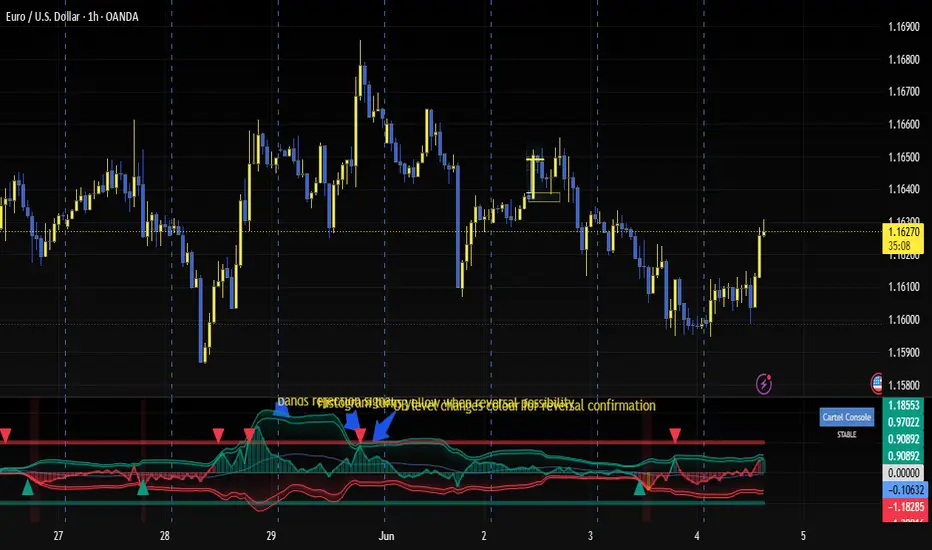Click the red down-triangle signal nearest the 4 date
Screen dimensions: 932x550
tap(675, 435)
